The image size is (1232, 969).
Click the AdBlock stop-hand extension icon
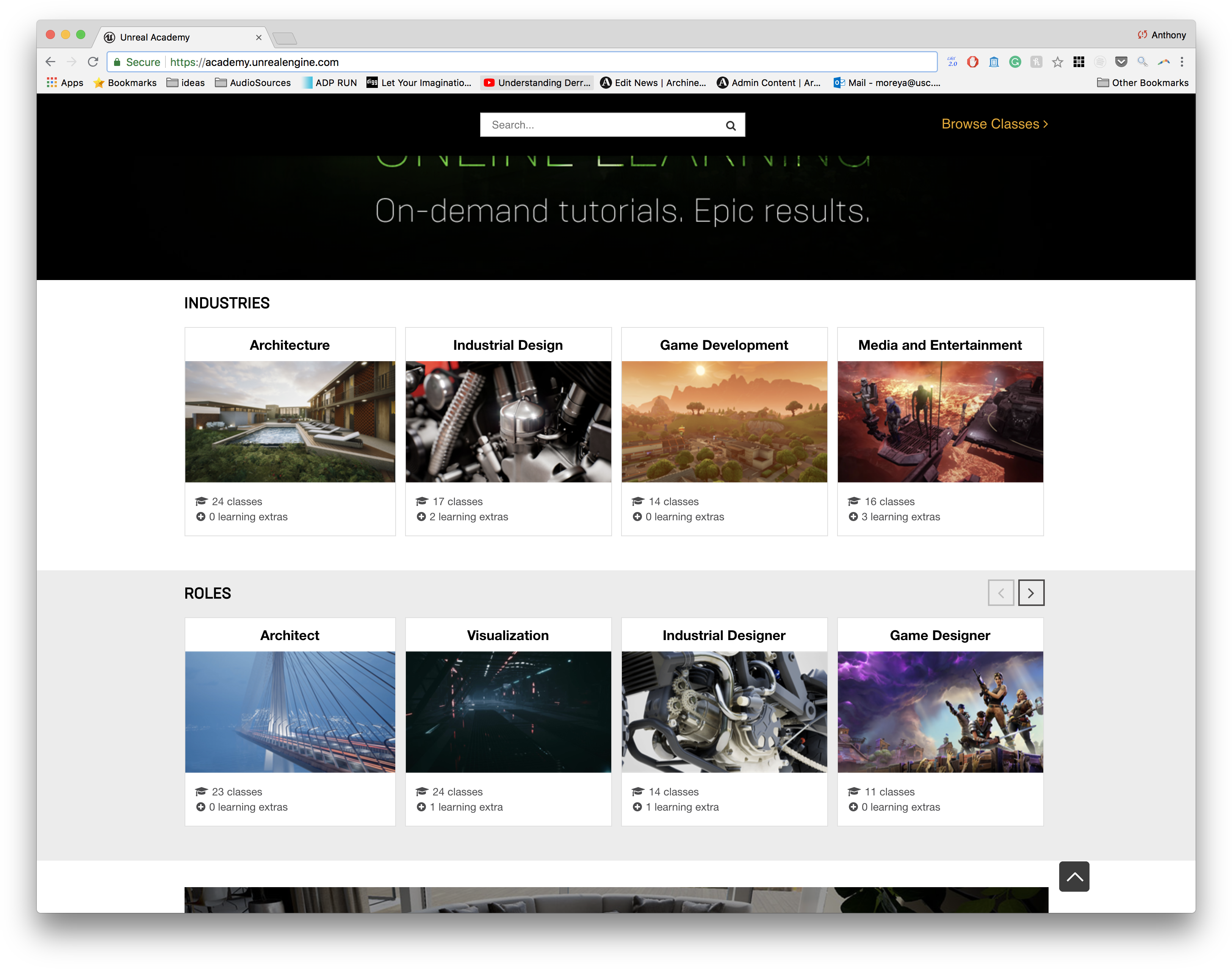pyautogui.click(x=972, y=62)
